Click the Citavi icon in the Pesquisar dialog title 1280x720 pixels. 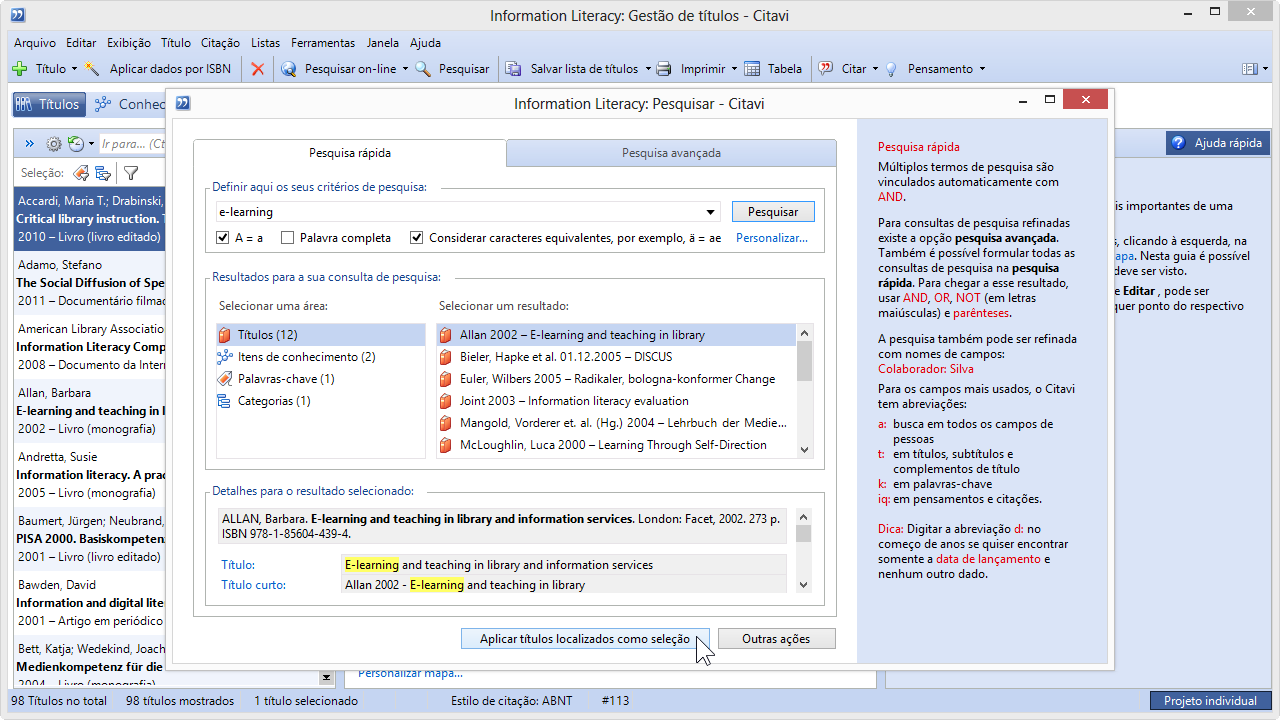[x=183, y=102]
